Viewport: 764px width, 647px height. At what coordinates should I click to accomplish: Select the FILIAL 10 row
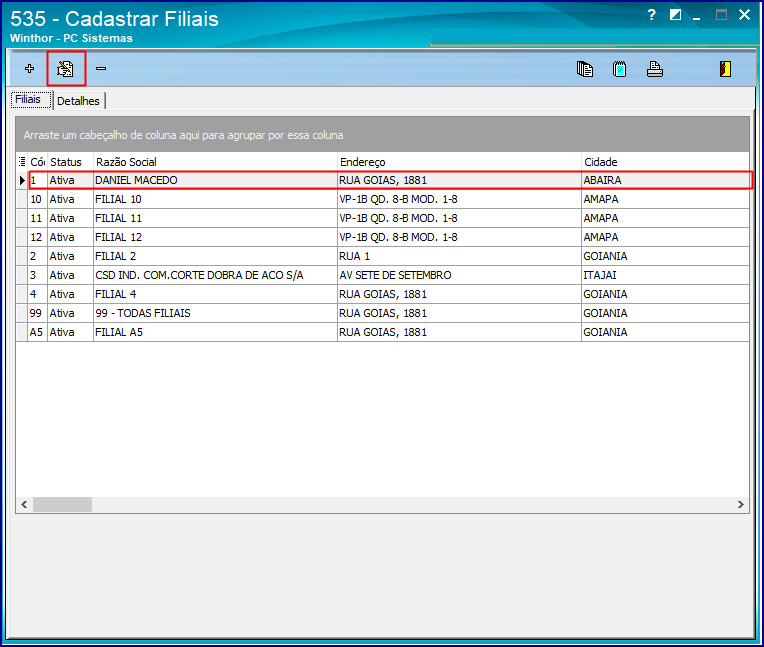[383, 199]
